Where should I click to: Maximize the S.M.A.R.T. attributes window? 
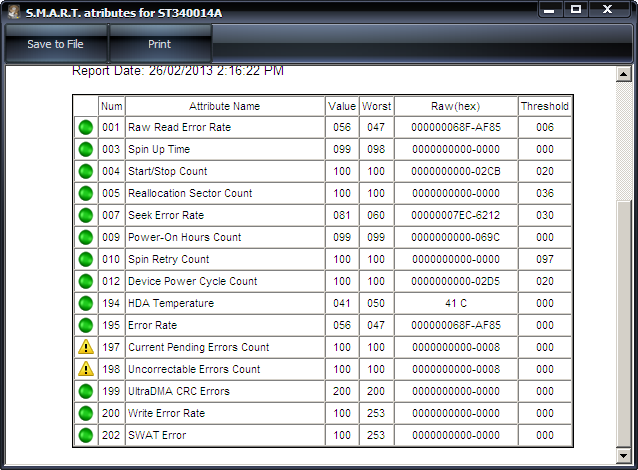(576, 10)
